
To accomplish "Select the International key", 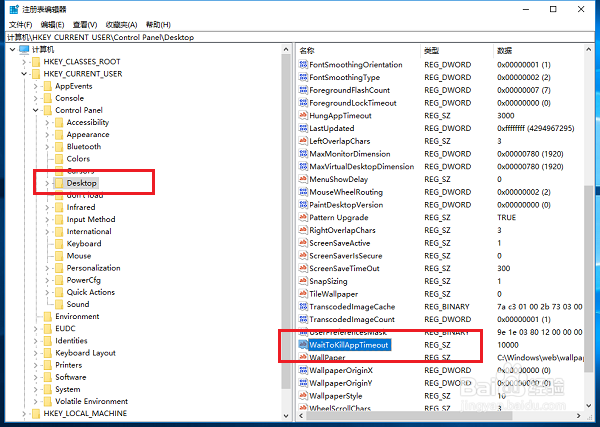I will (89, 231).
